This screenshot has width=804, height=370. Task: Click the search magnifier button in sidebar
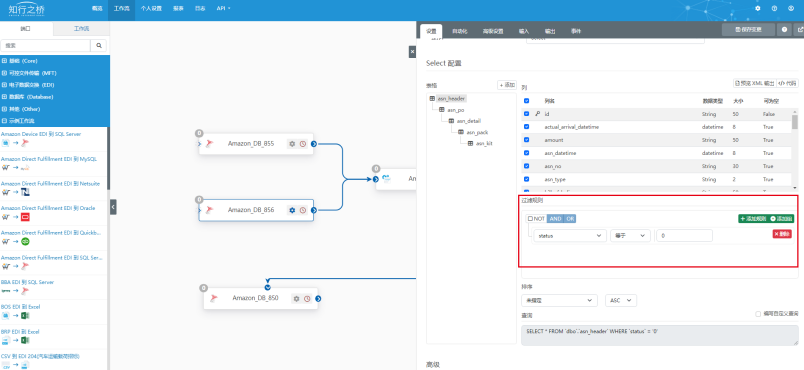(99, 46)
